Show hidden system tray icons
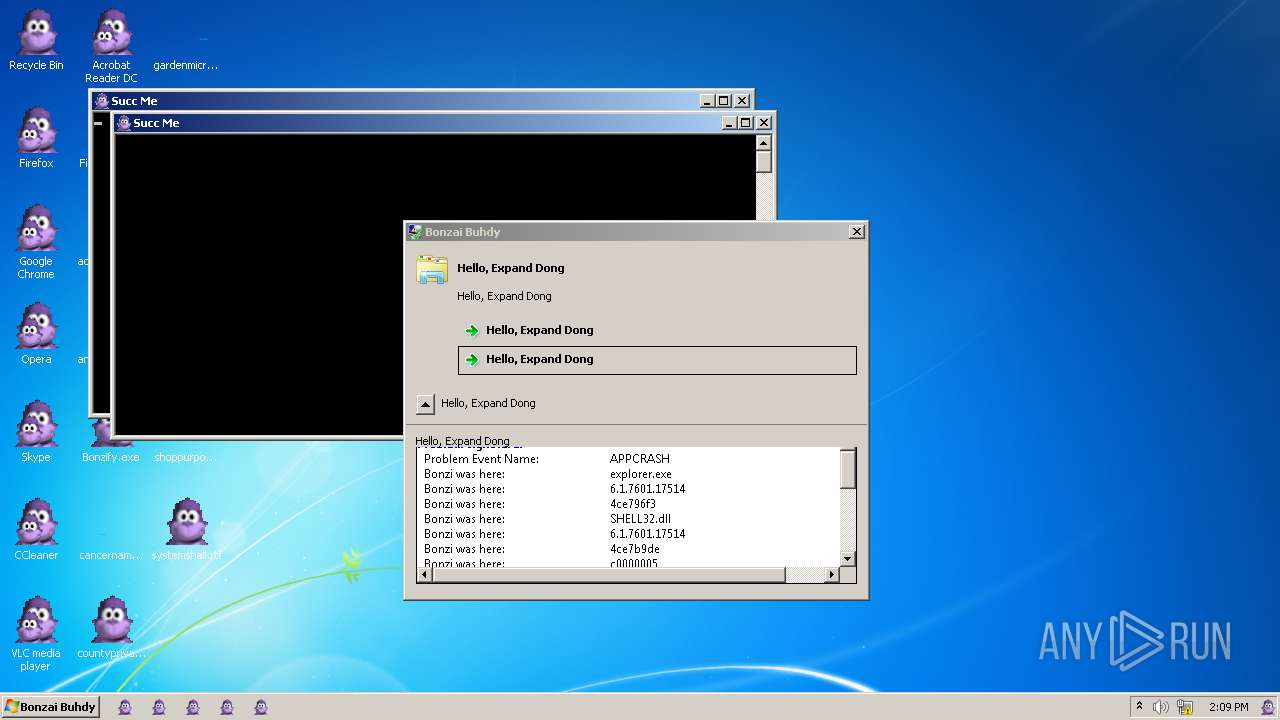This screenshot has width=1280, height=720. pos(1139,707)
